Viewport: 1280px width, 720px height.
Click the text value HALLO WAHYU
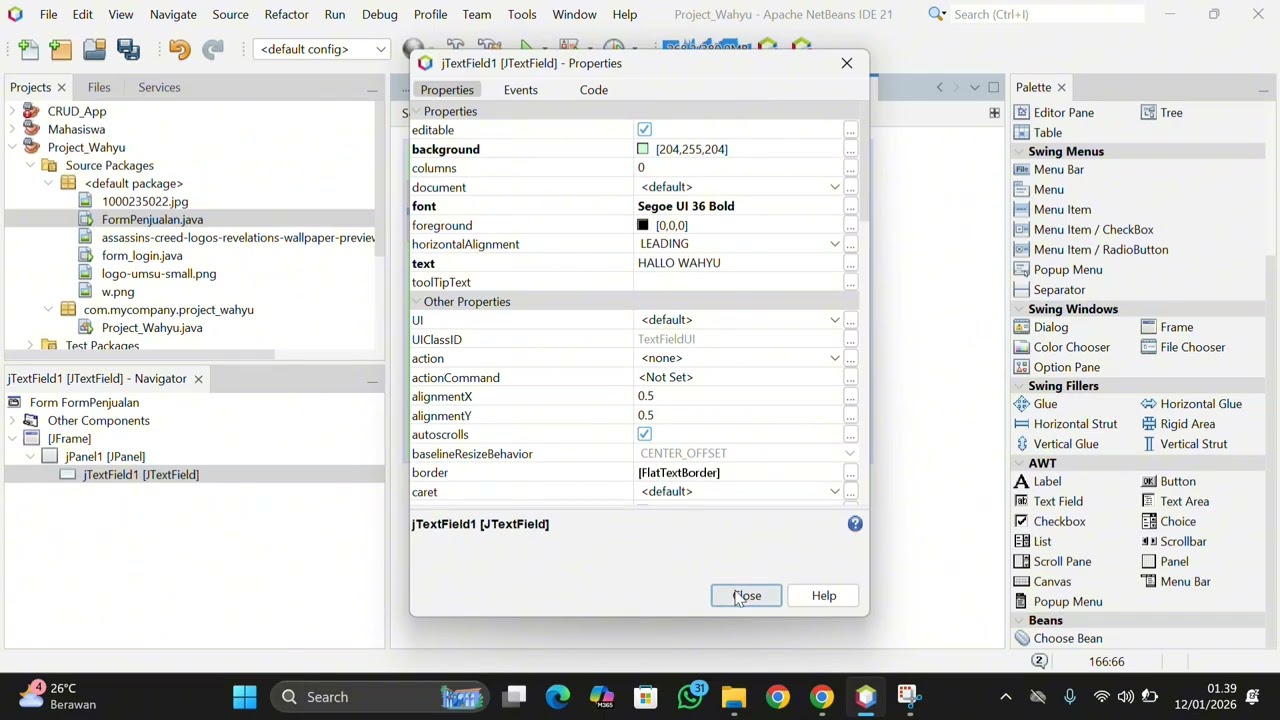679,263
